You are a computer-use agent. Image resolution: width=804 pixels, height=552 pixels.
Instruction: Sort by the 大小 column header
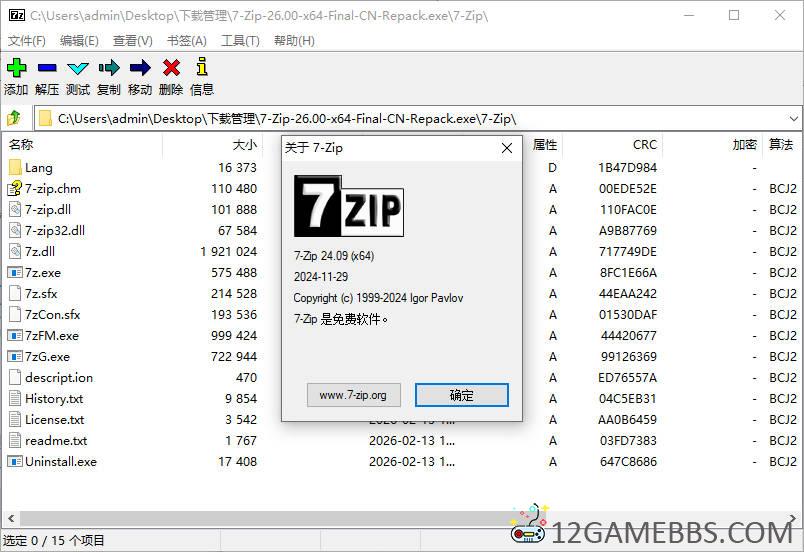[x=213, y=145]
